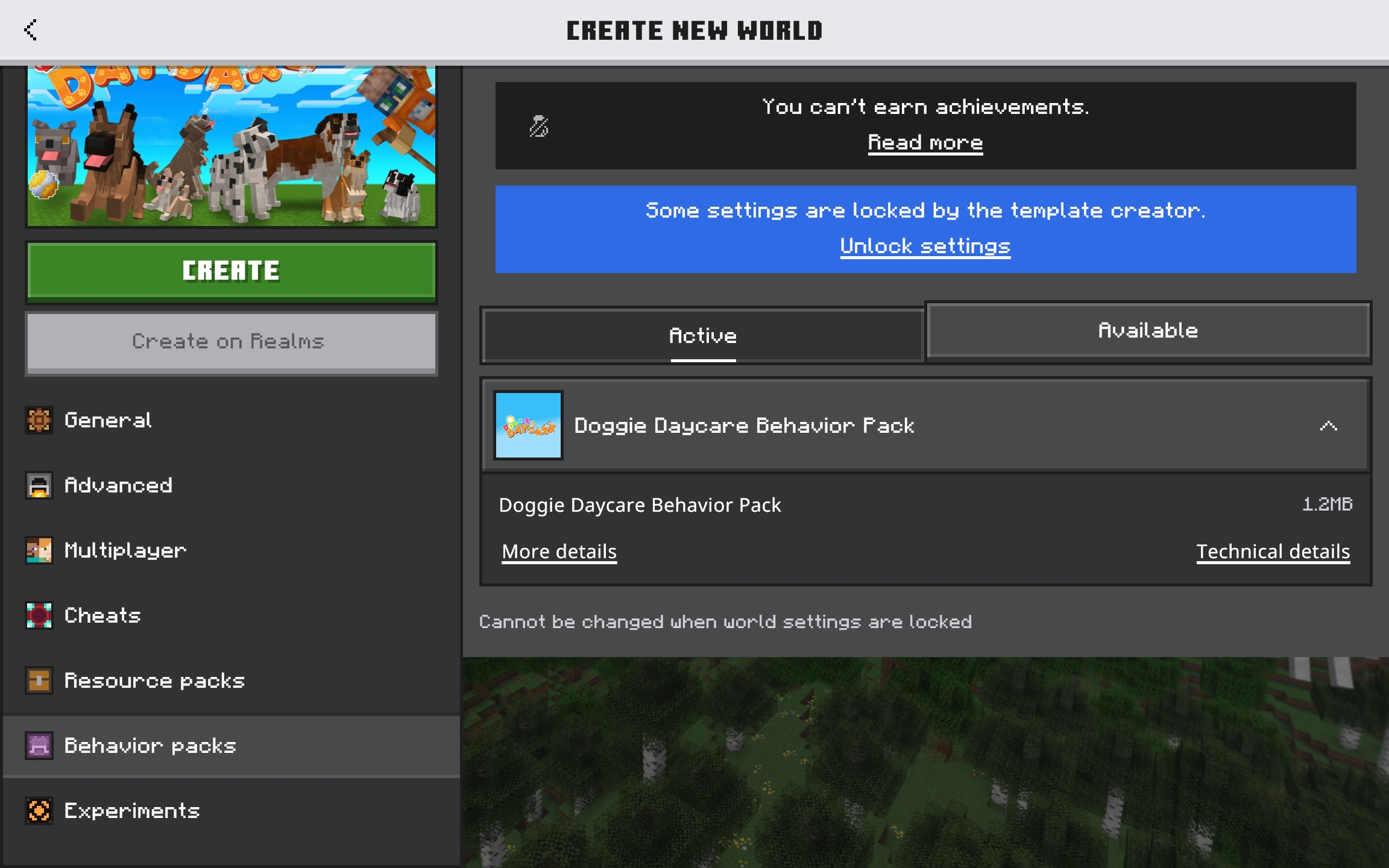Click the Multiplayer faces icon
Image resolution: width=1389 pixels, height=868 pixels.
coord(39,550)
